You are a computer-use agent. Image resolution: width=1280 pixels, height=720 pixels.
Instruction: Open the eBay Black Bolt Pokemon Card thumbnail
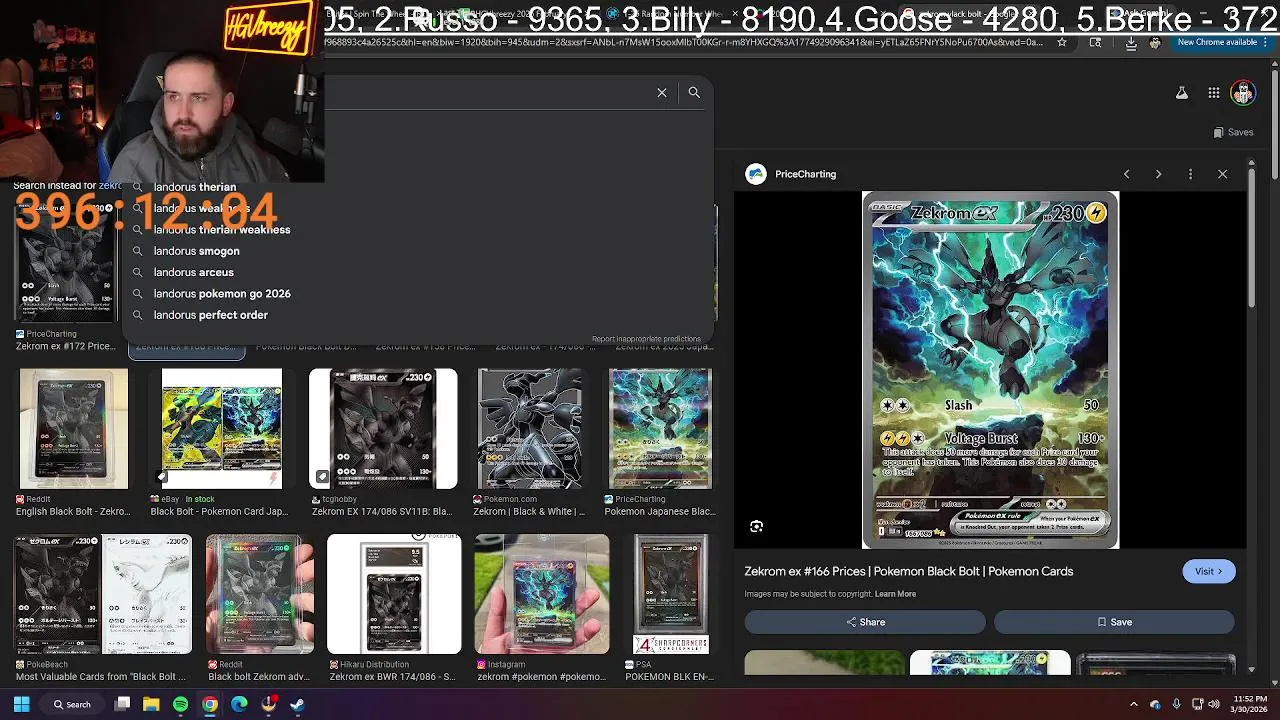coord(222,429)
